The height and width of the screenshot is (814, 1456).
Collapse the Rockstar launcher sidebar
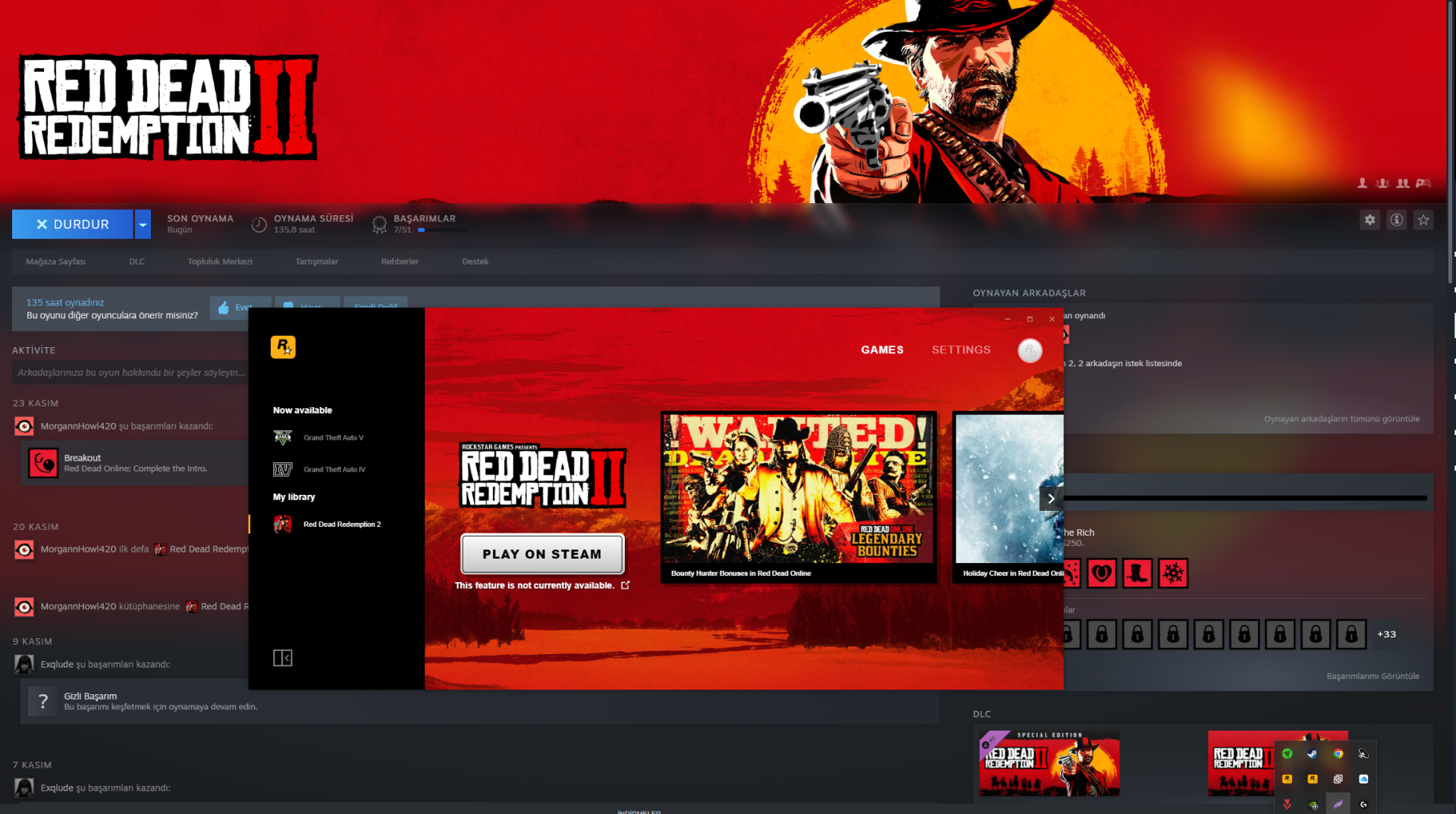tap(283, 658)
